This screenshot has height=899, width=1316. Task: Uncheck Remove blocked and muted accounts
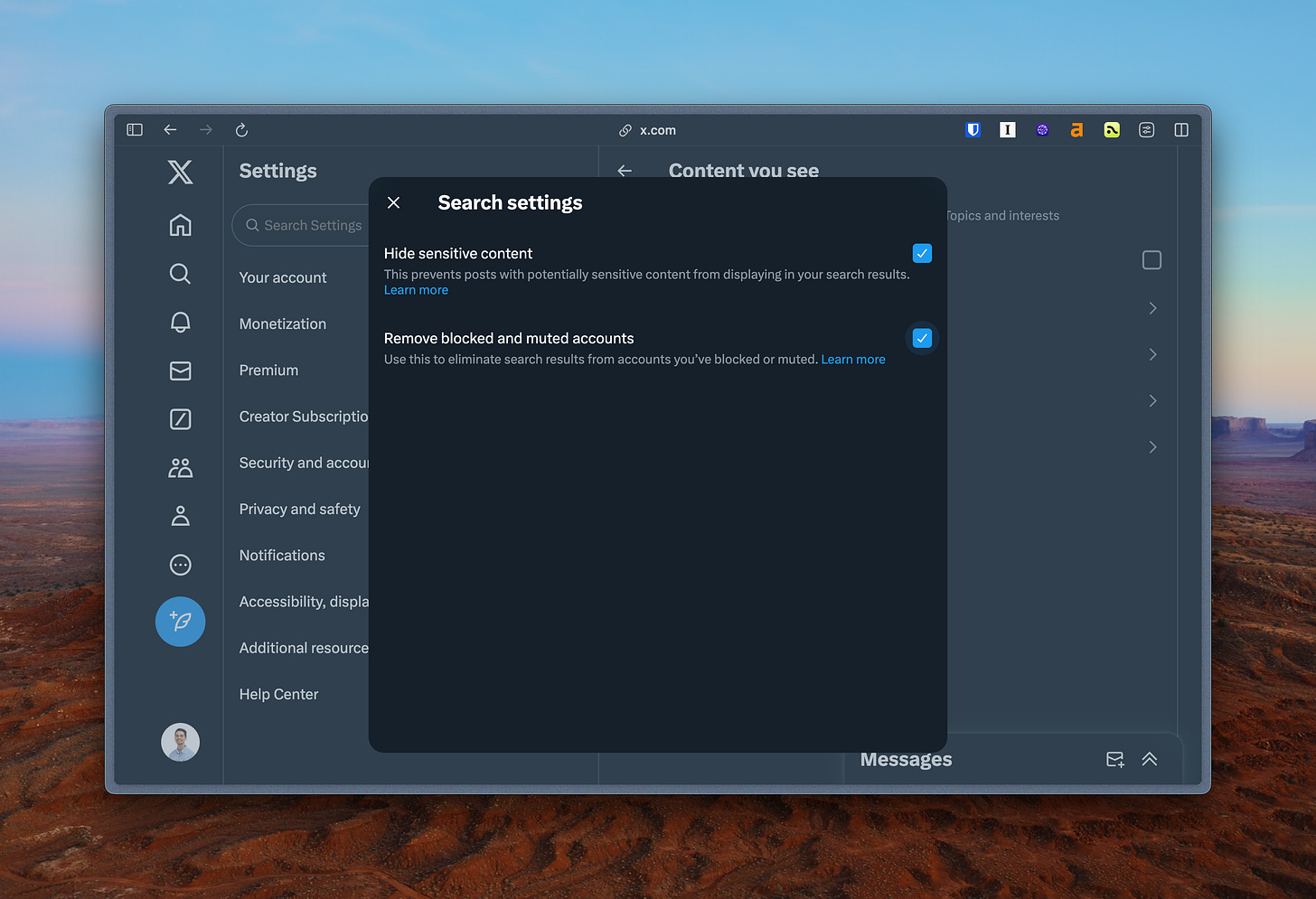(922, 338)
